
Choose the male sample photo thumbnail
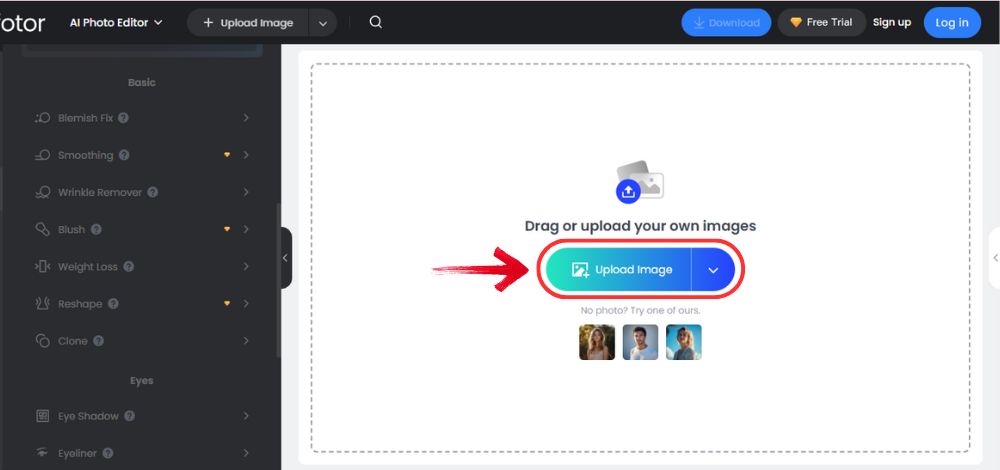[640, 342]
